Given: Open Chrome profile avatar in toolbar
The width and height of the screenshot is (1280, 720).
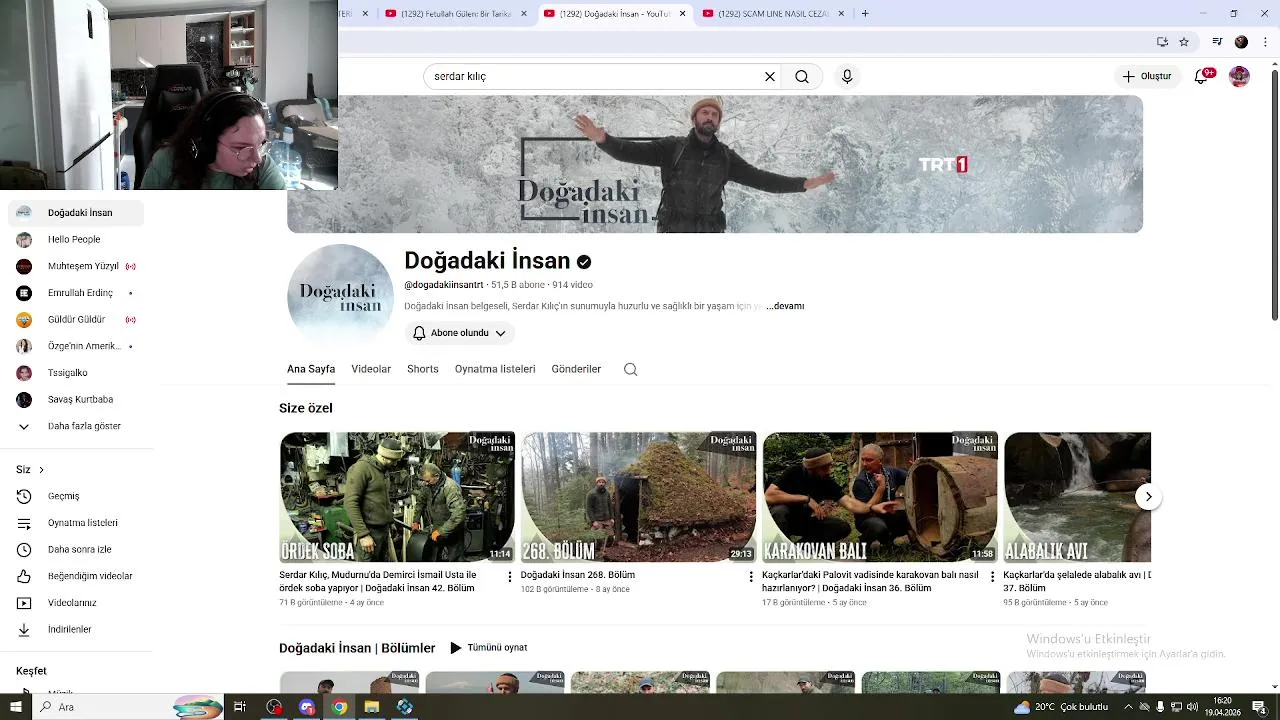Looking at the screenshot, I should coord(1241,42).
